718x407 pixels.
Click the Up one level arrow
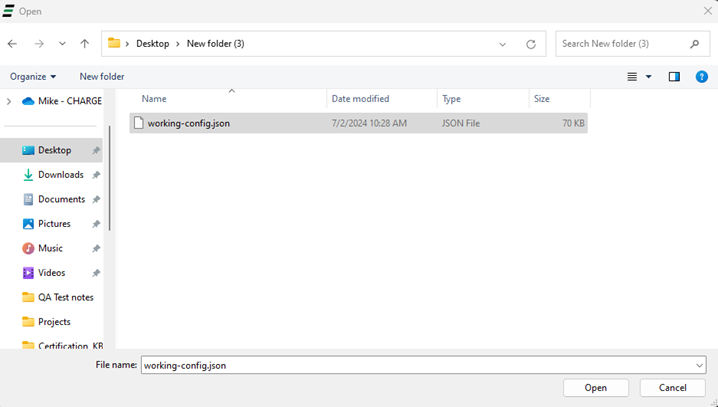pos(85,44)
